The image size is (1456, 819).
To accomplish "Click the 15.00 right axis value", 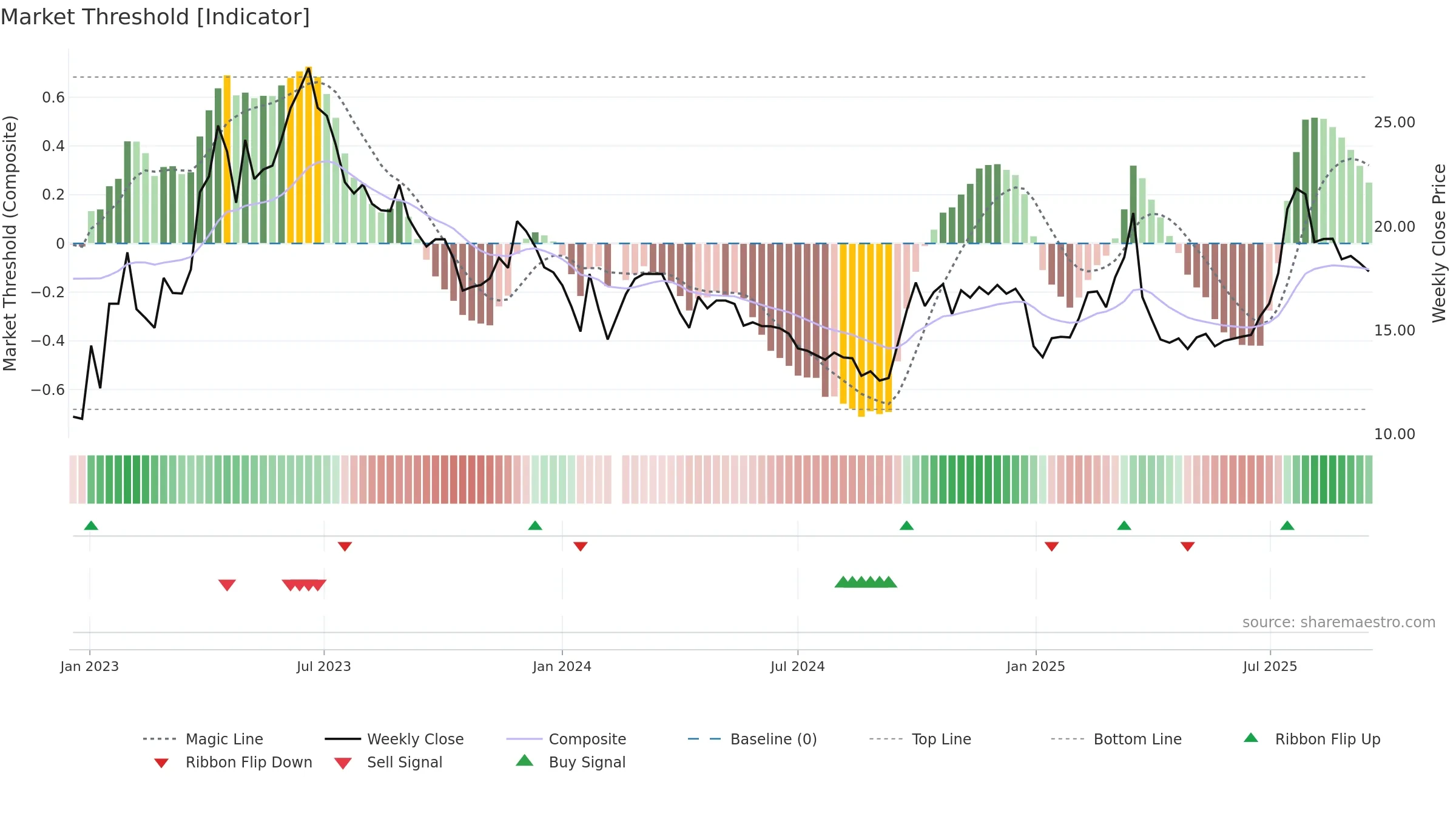I will pyautogui.click(x=1395, y=331).
